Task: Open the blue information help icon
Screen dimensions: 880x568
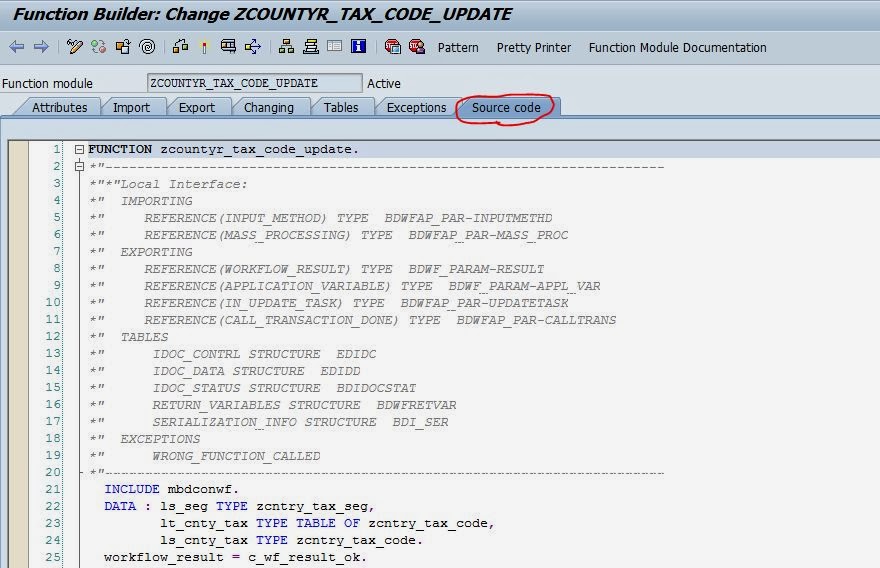Action: (x=359, y=46)
